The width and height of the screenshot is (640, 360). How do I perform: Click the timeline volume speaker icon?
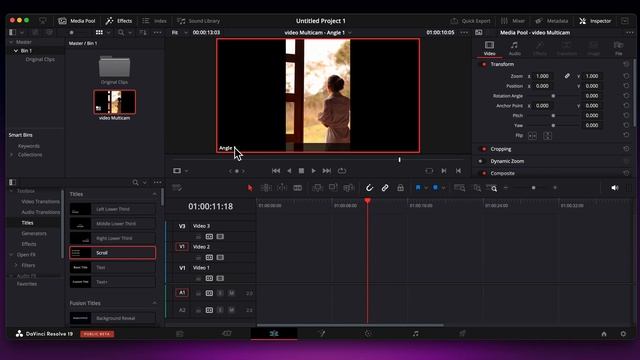[615, 188]
